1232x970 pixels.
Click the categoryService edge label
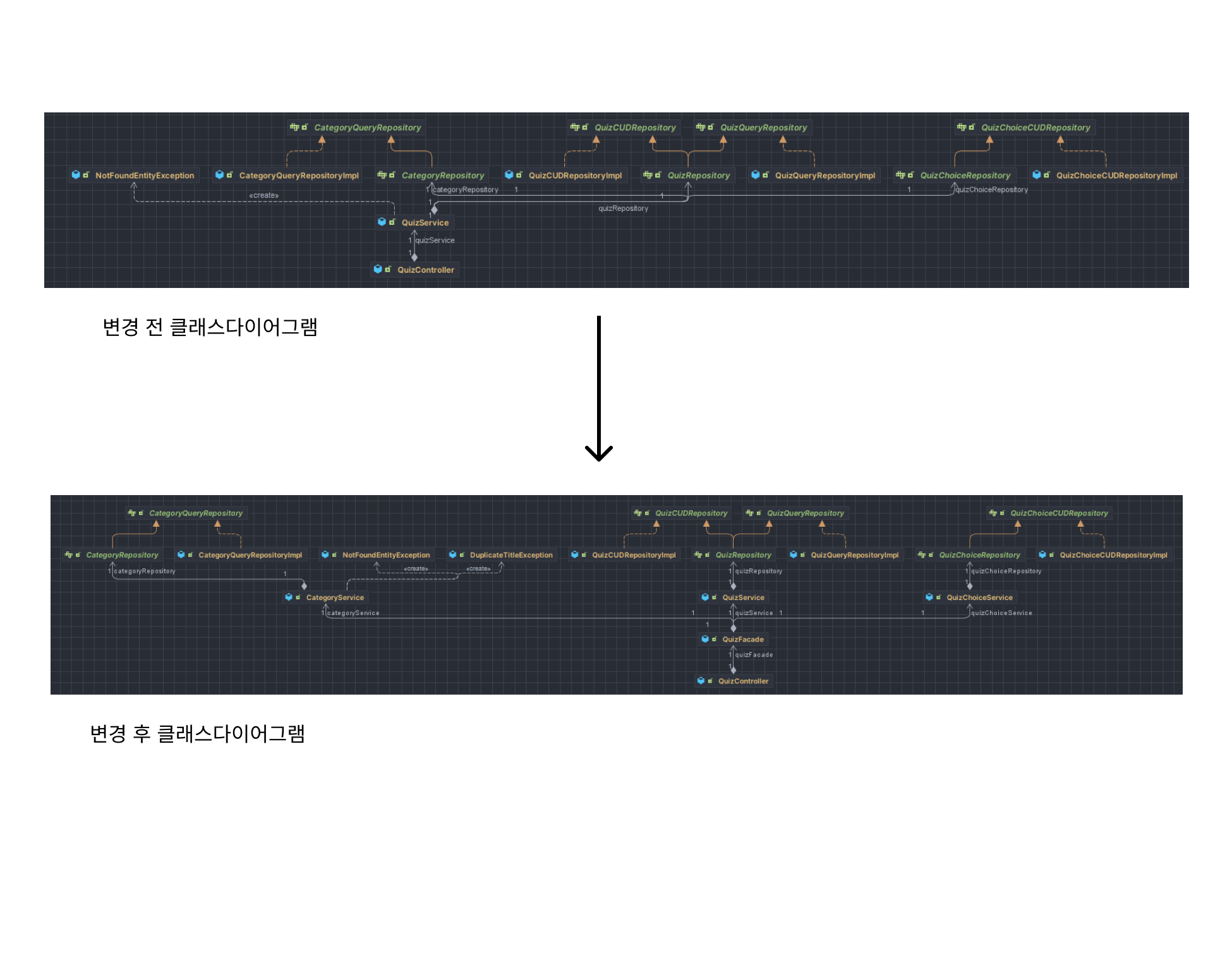pyautogui.click(x=353, y=613)
